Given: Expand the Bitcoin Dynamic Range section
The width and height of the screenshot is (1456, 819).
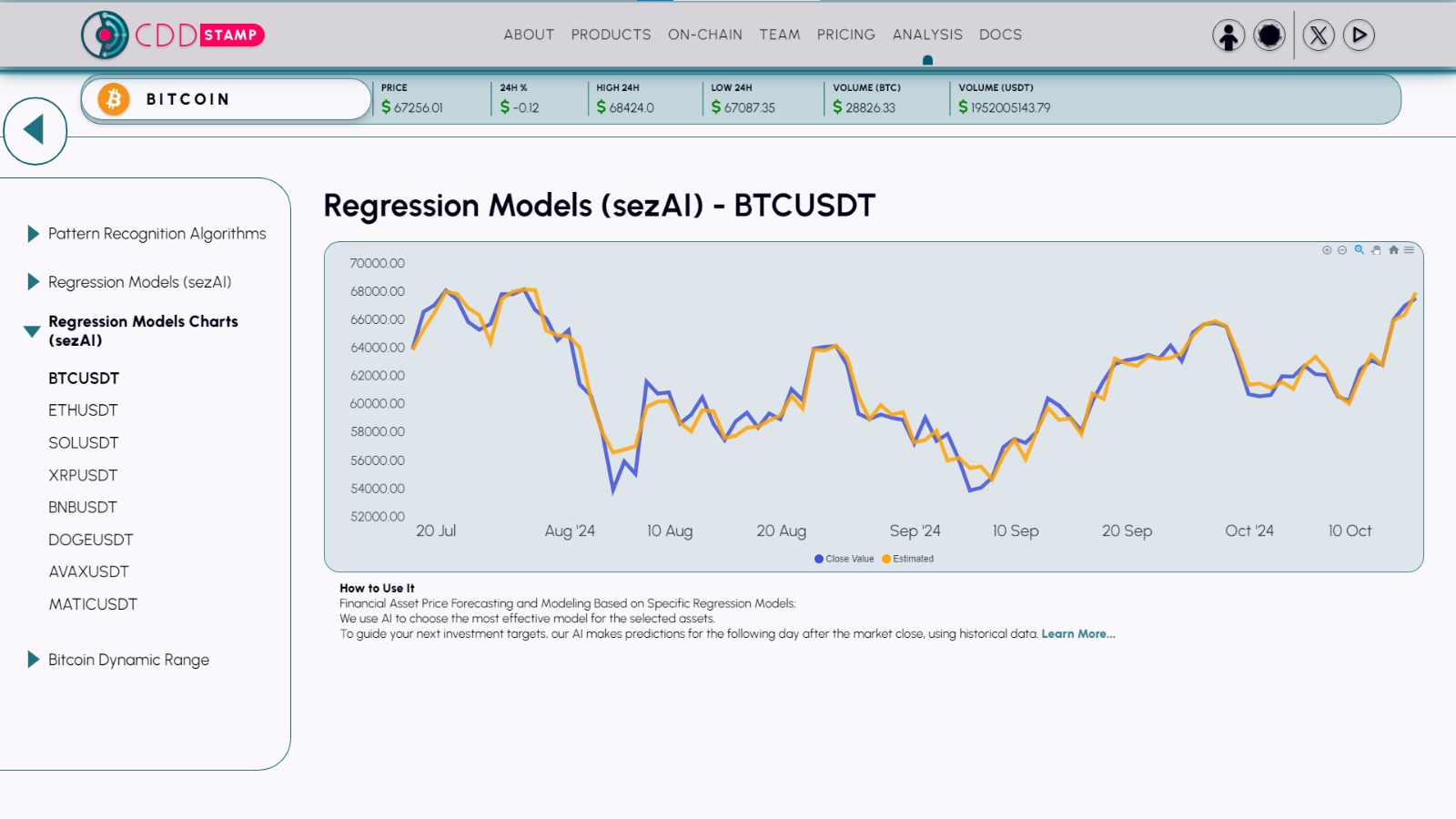Looking at the screenshot, I should point(128,660).
